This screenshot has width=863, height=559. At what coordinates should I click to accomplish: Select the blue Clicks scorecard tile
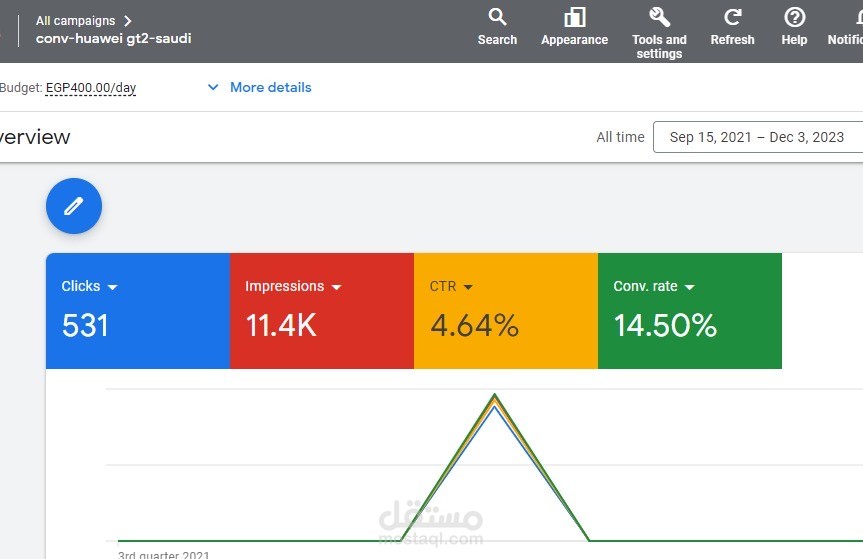(x=138, y=311)
